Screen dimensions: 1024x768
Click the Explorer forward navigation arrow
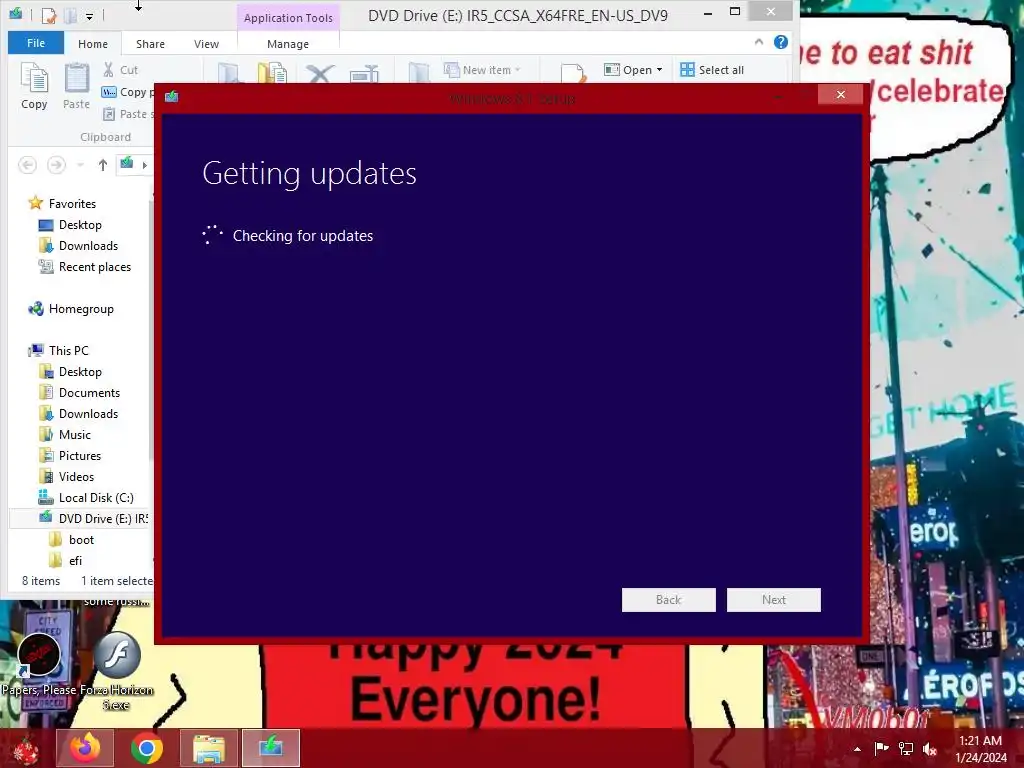click(56, 165)
